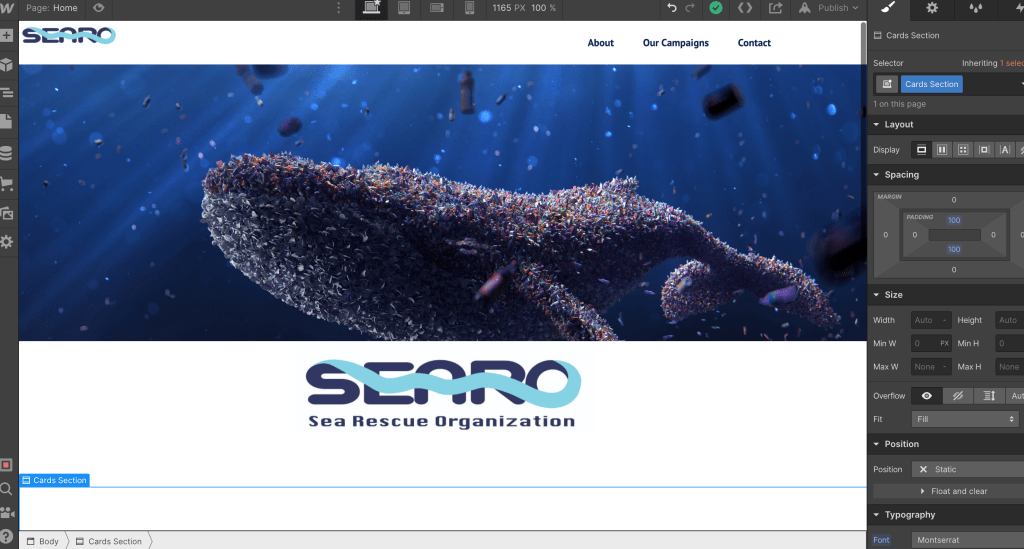This screenshot has width=1024, height=549.
Task: Open the Element Settings gear tab
Action: (932, 9)
